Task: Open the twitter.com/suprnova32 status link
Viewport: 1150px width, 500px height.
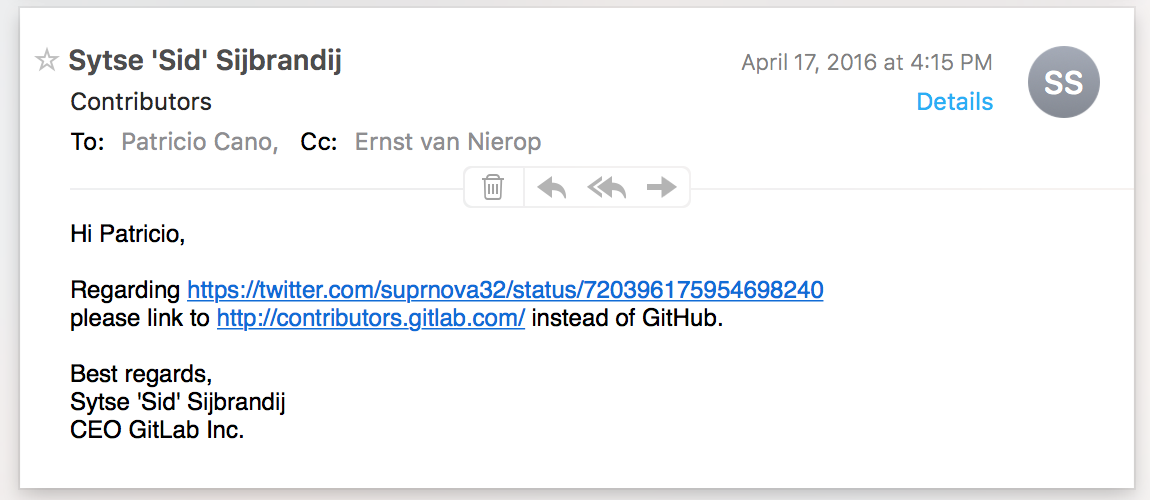Action: point(505,290)
